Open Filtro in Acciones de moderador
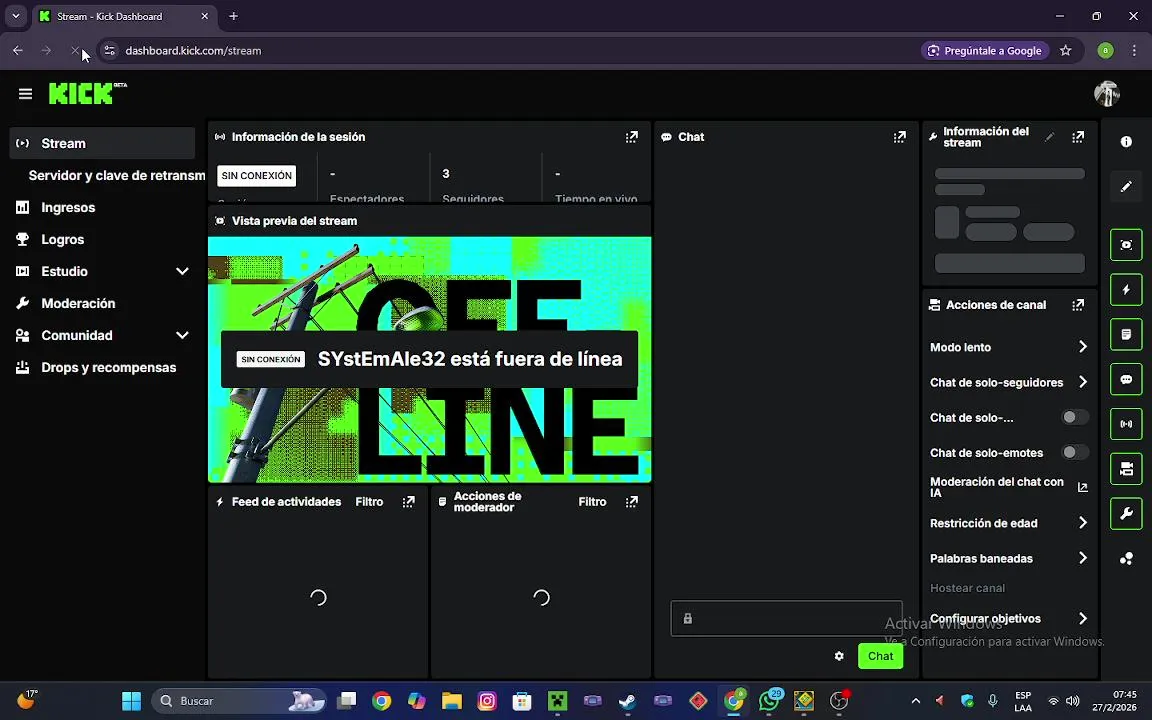The height and width of the screenshot is (720, 1152). pyautogui.click(x=592, y=502)
